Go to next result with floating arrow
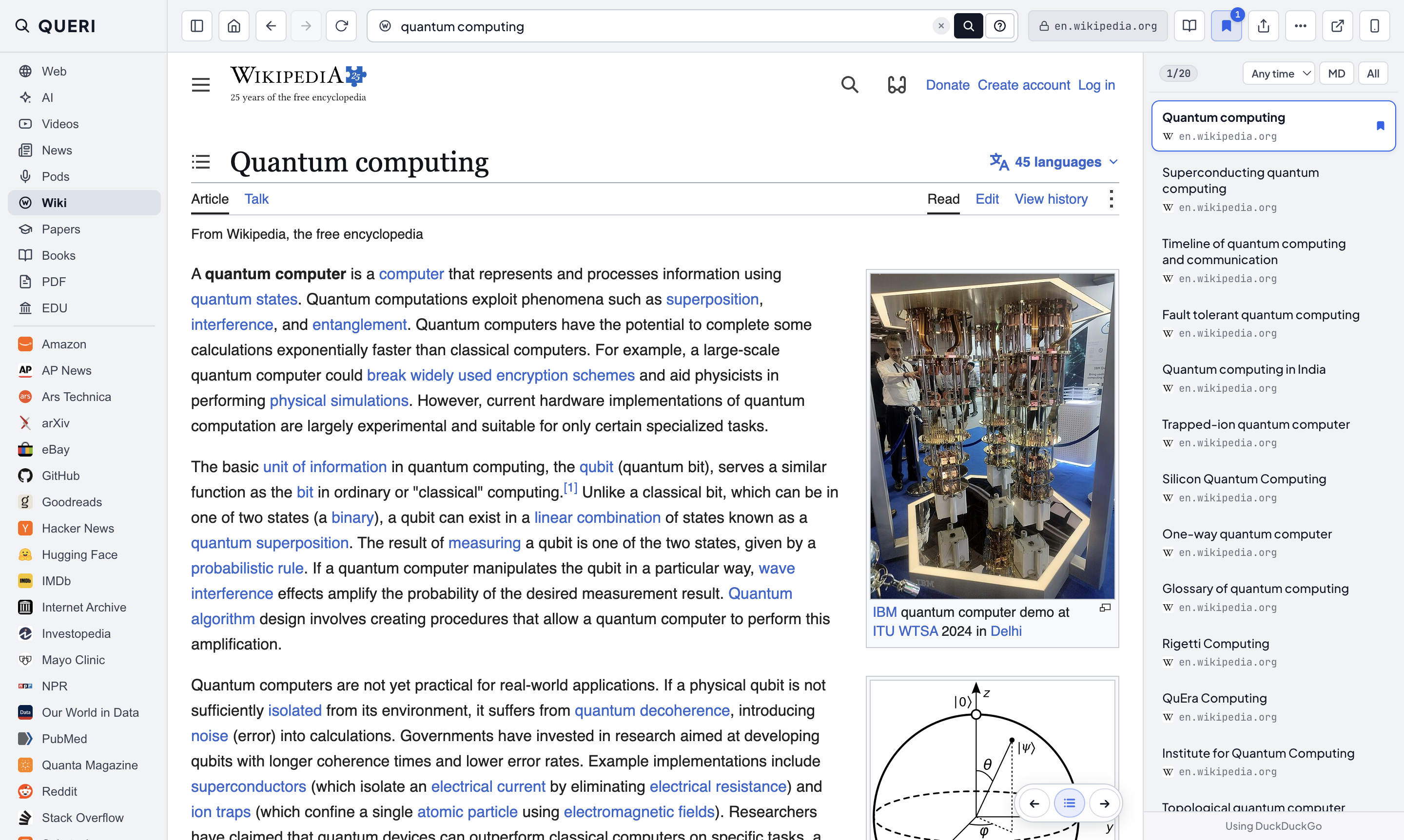Screen dimensions: 1404x840 1104,803
